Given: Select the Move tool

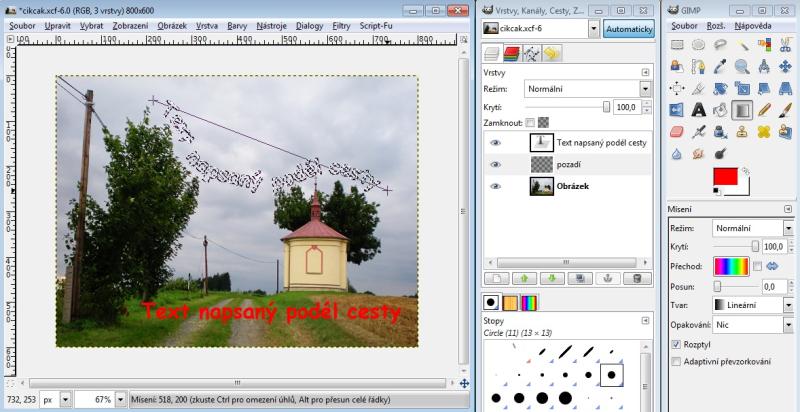Looking at the screenshot, I should click(785, 66).
